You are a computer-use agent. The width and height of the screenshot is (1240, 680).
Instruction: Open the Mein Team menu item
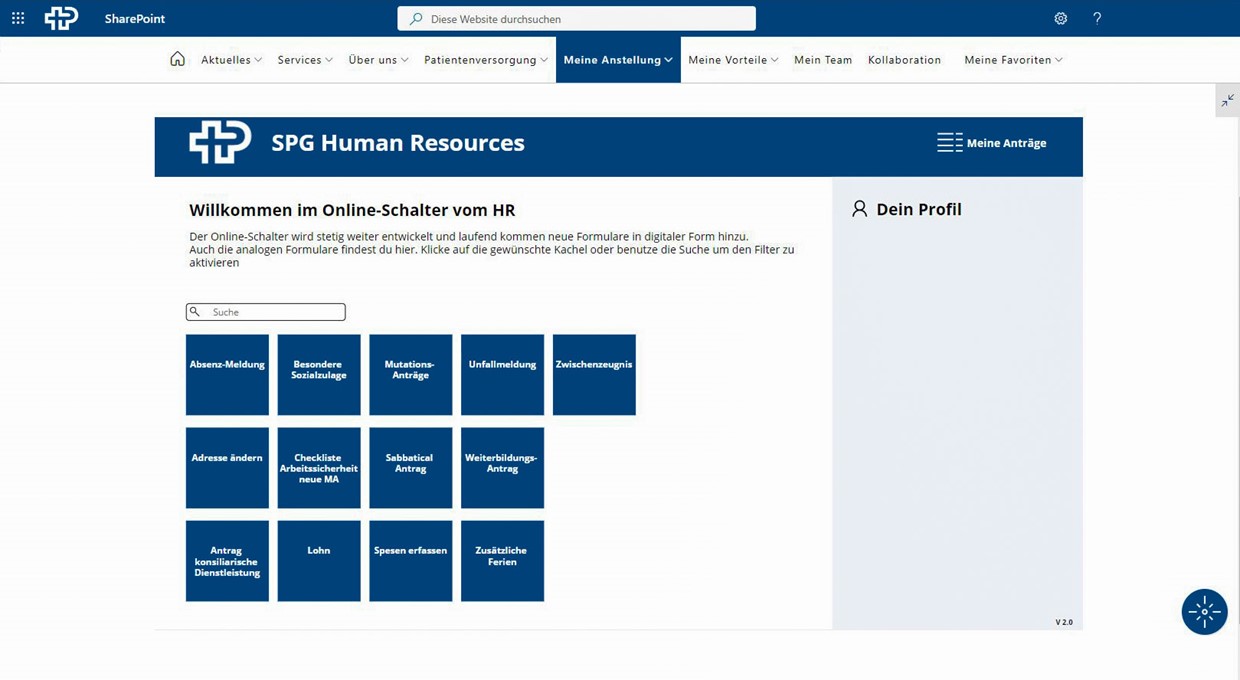point(823,60)
